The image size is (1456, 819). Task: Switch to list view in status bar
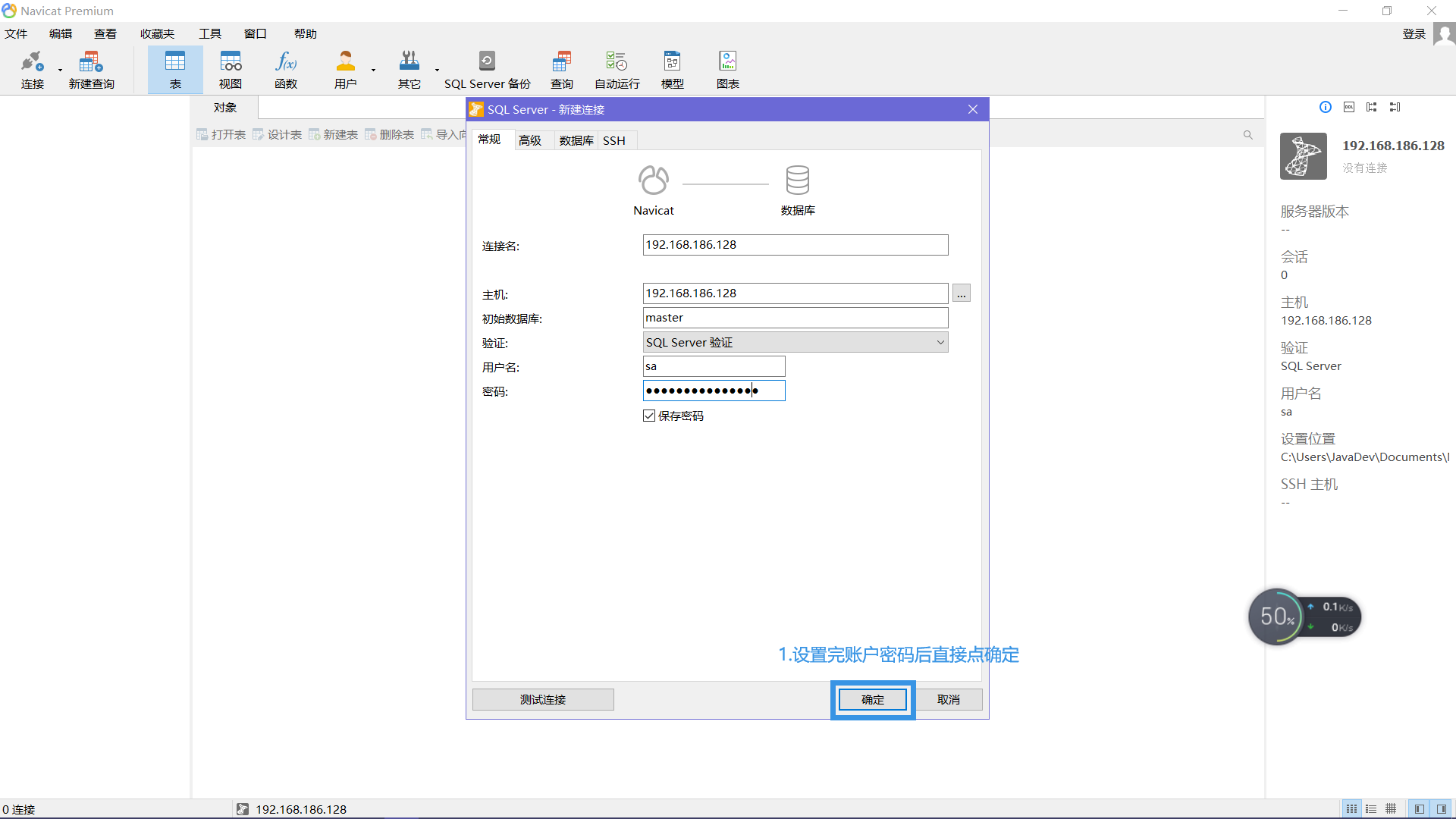[x=1371, y=809]
